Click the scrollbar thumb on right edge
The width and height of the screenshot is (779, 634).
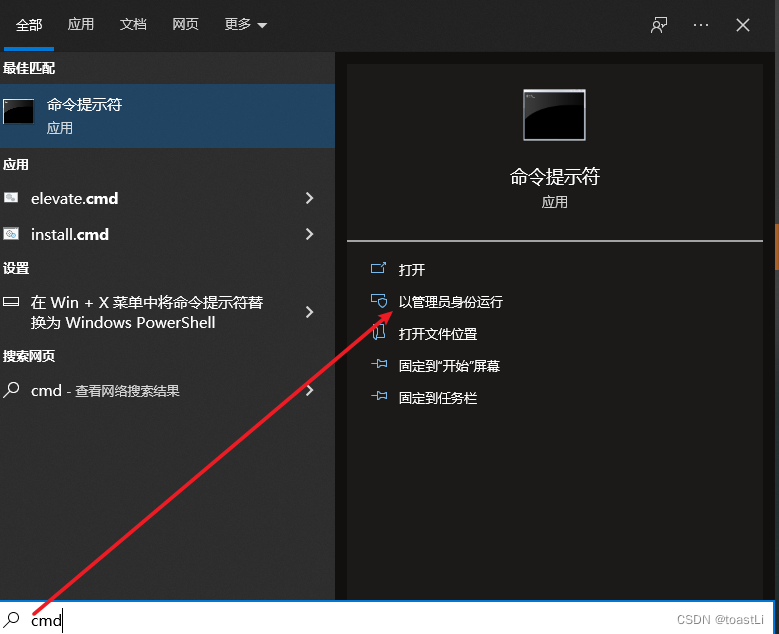point(777,247)
